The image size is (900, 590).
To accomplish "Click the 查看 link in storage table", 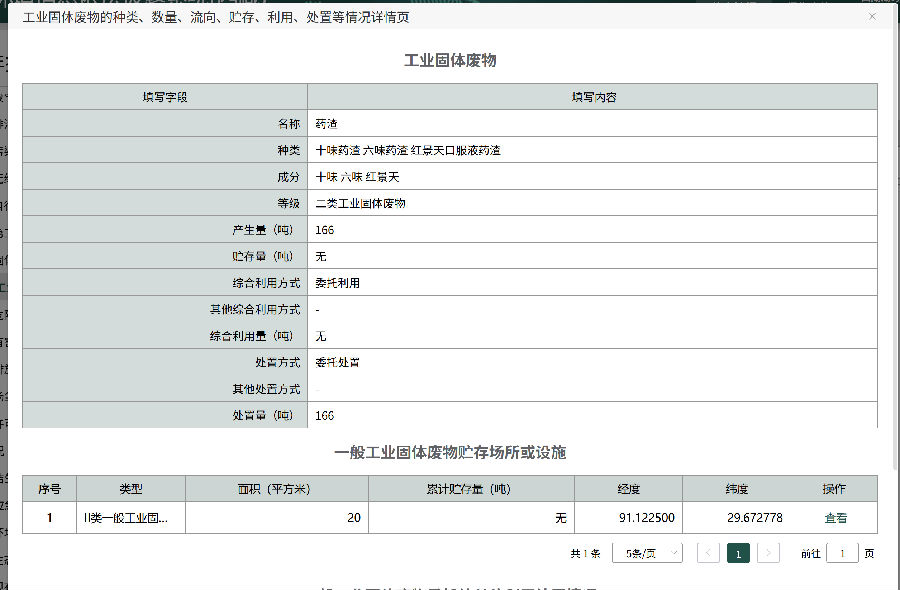I will point(835,518).
